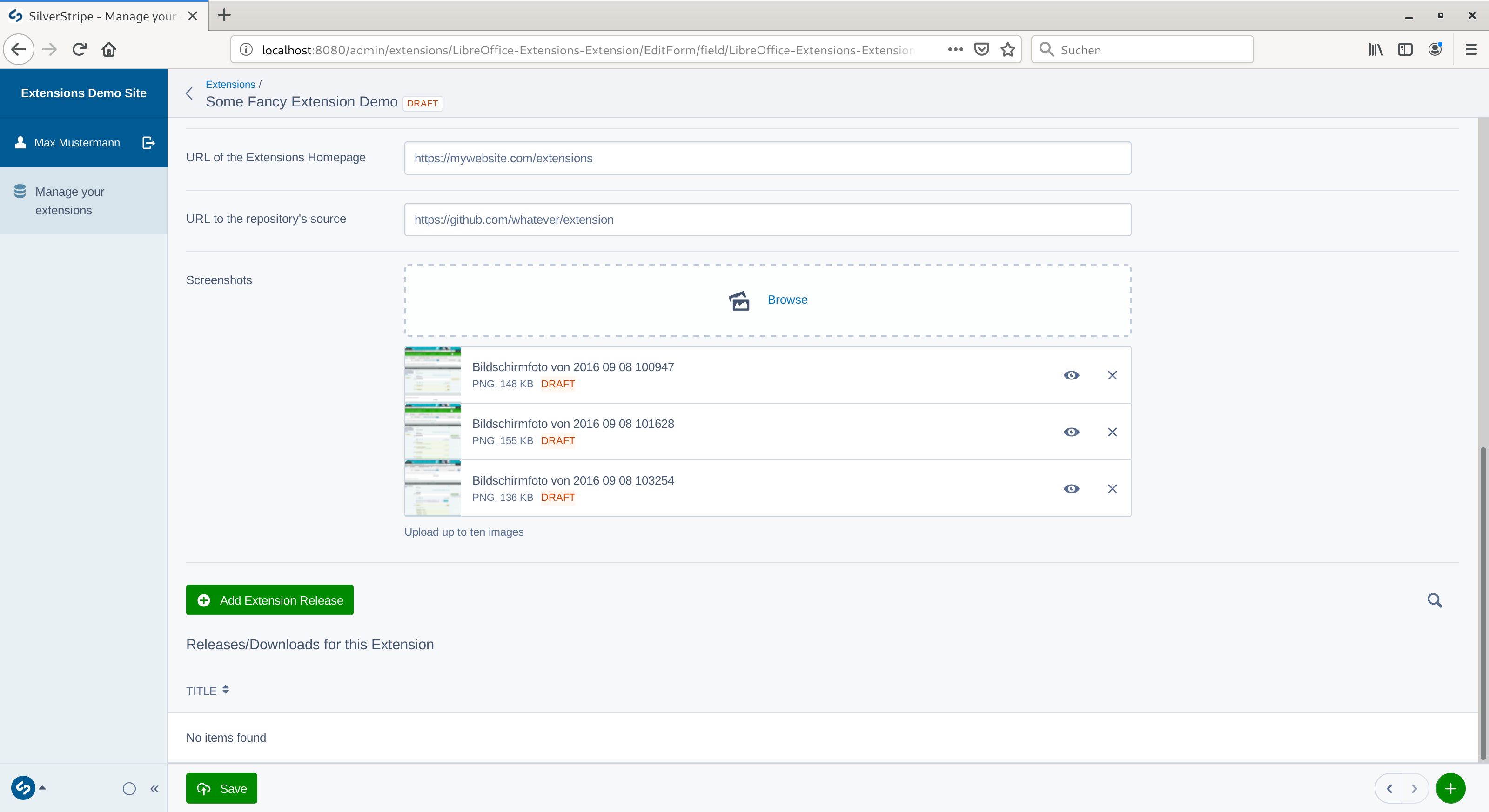This screenshot has width=1489, height=812.
Task: Click the DRAFT badge next to the title
Action: click(423, 103)
